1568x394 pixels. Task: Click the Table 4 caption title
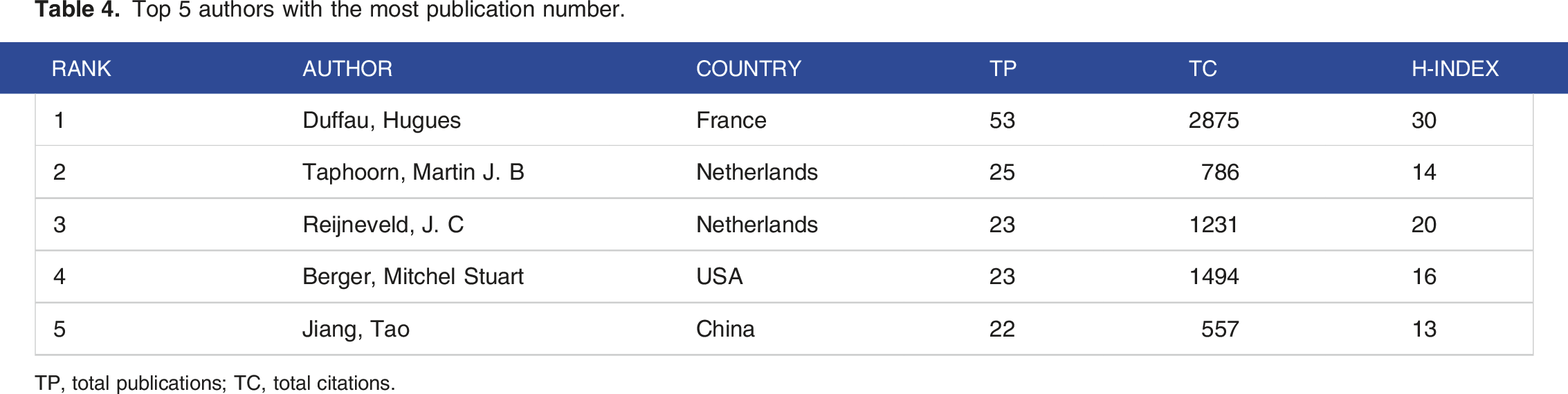point(330,10)
